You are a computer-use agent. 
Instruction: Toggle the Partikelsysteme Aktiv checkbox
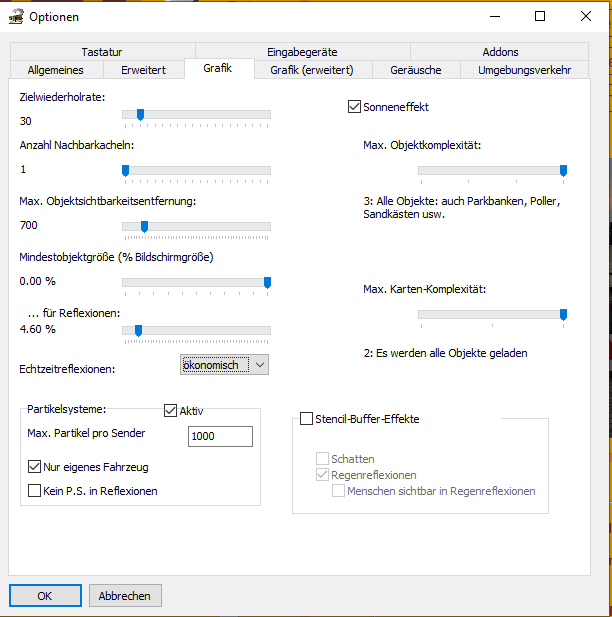[170, 411]
